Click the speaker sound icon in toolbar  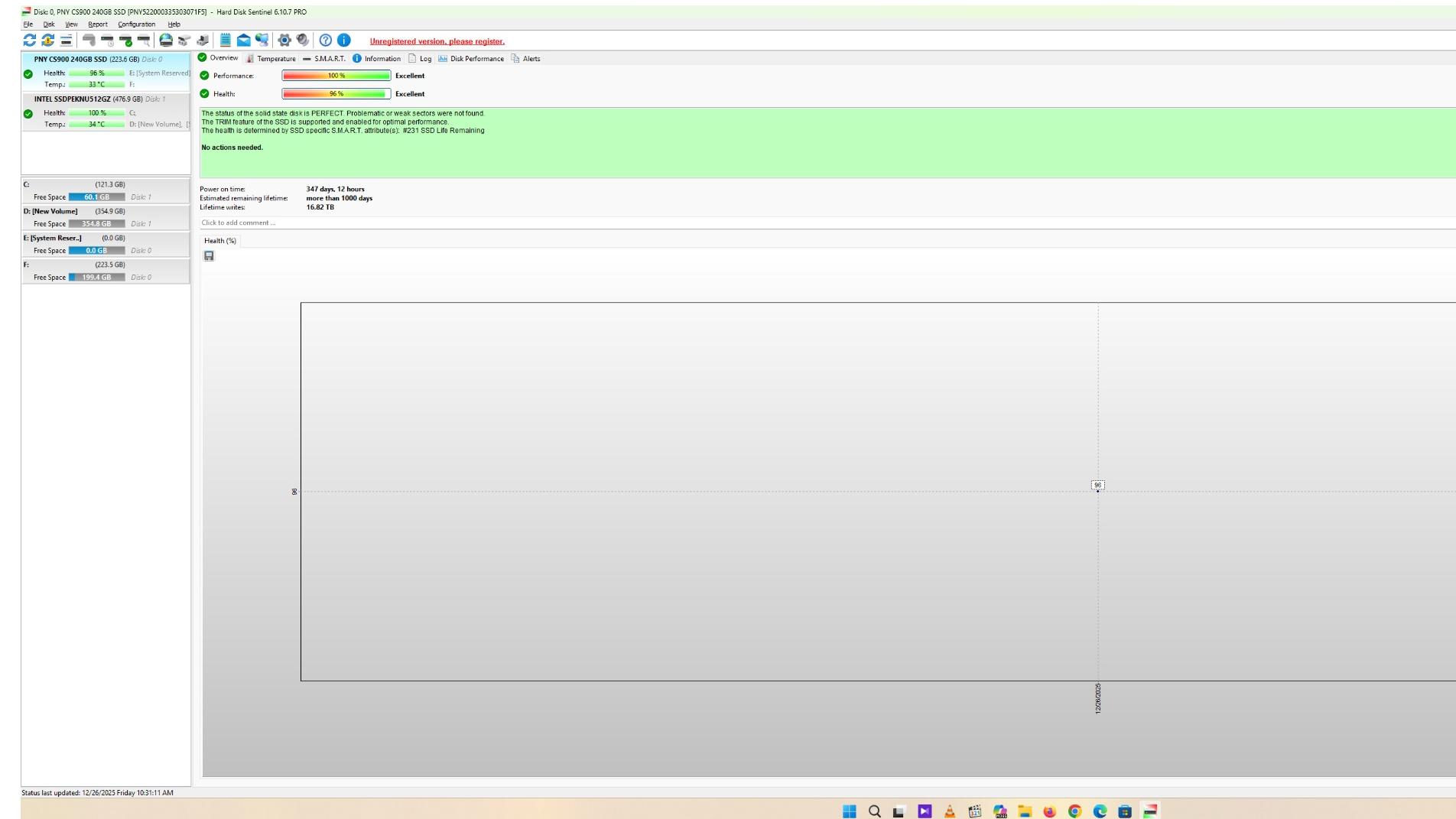click(303, 41)
